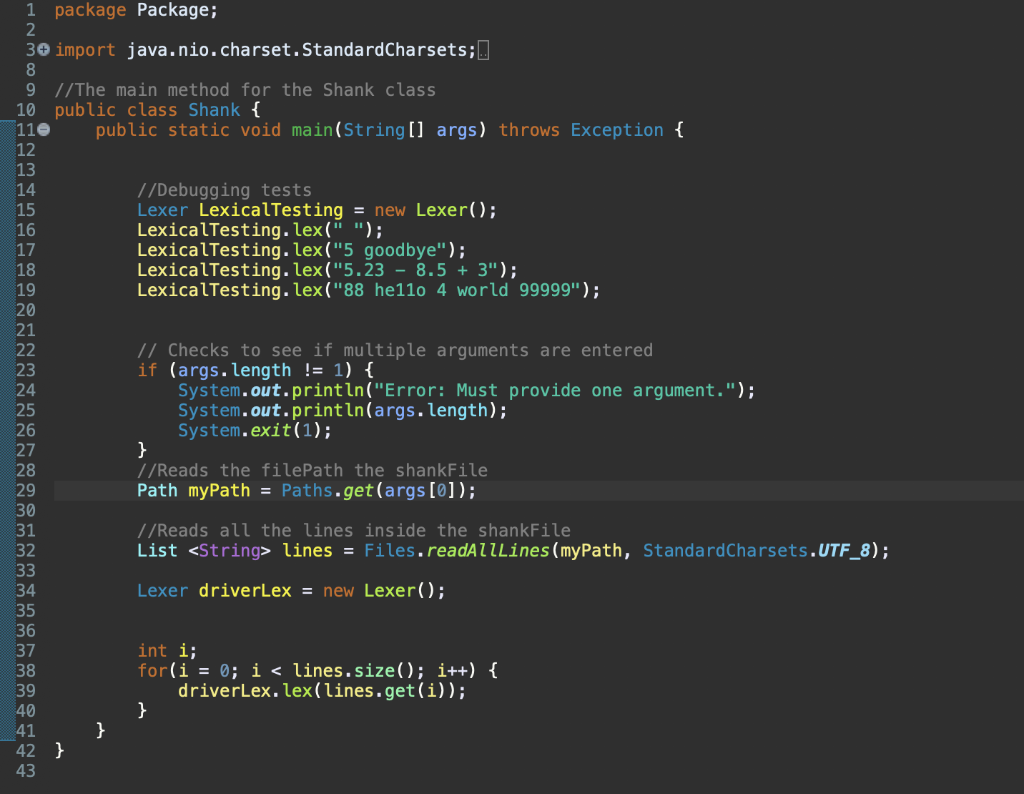
Task: Click the comment "// Checks to see if multiple arguments are entered"
Action: [395, 351]
